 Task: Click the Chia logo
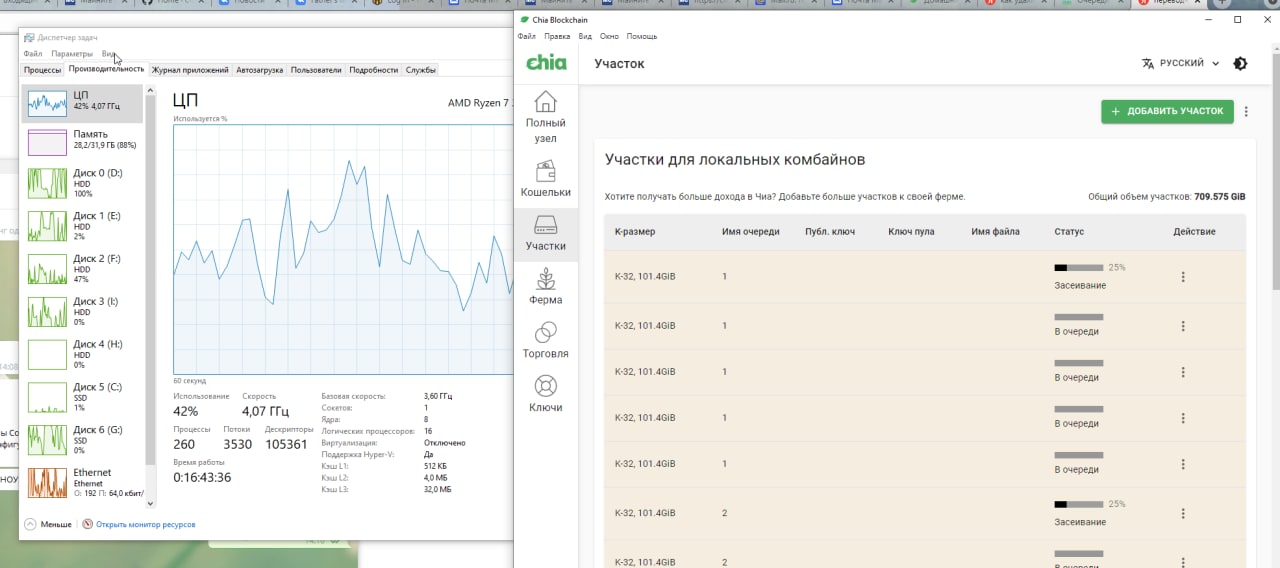546,63
